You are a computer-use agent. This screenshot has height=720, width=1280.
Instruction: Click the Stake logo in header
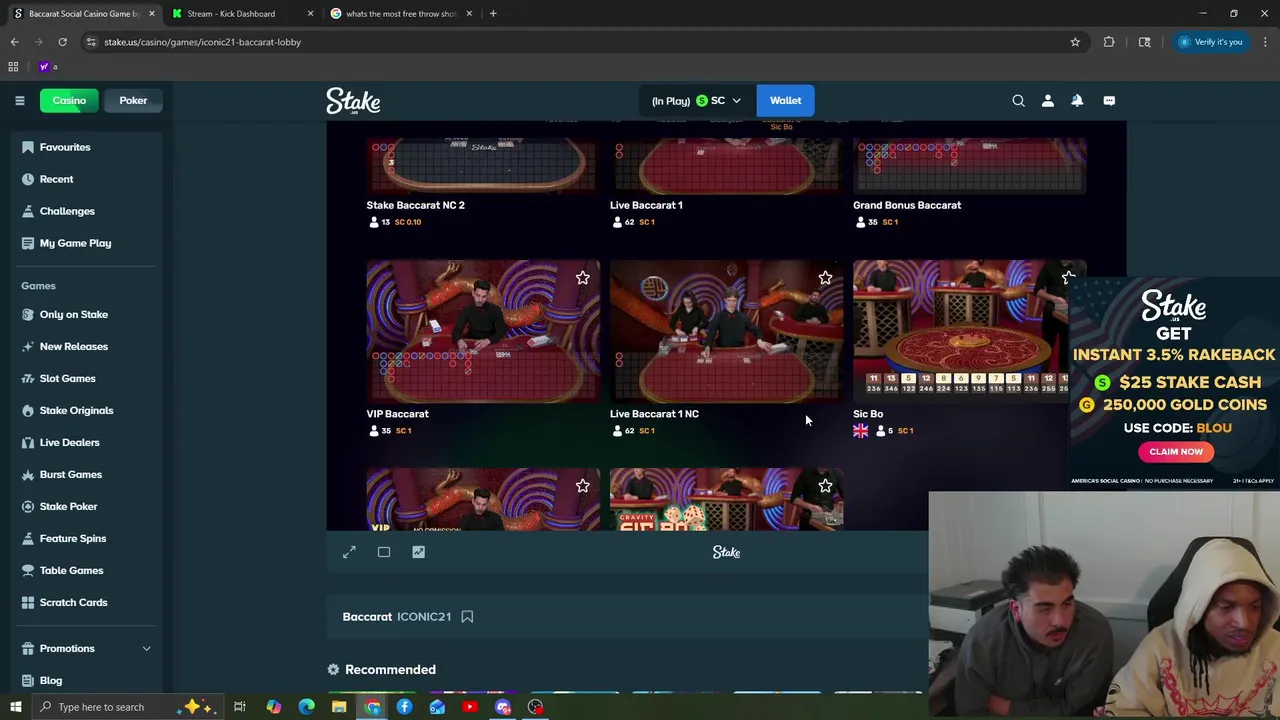353,101
